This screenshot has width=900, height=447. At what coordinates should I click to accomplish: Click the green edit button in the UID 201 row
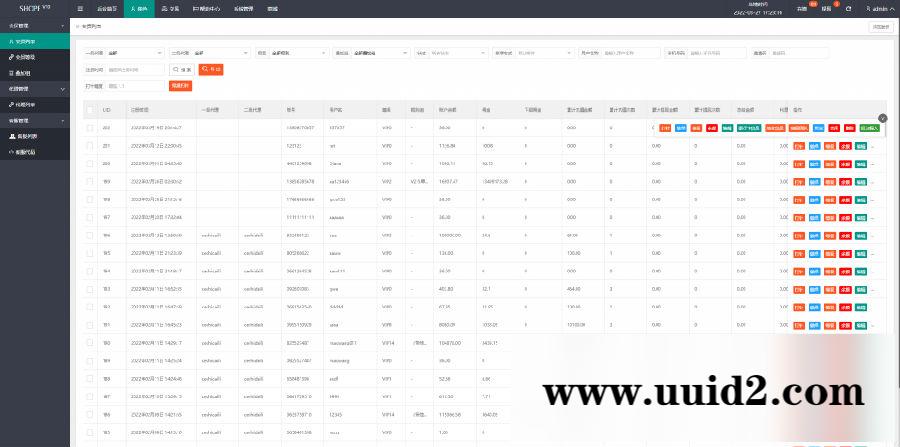[859, 146]
